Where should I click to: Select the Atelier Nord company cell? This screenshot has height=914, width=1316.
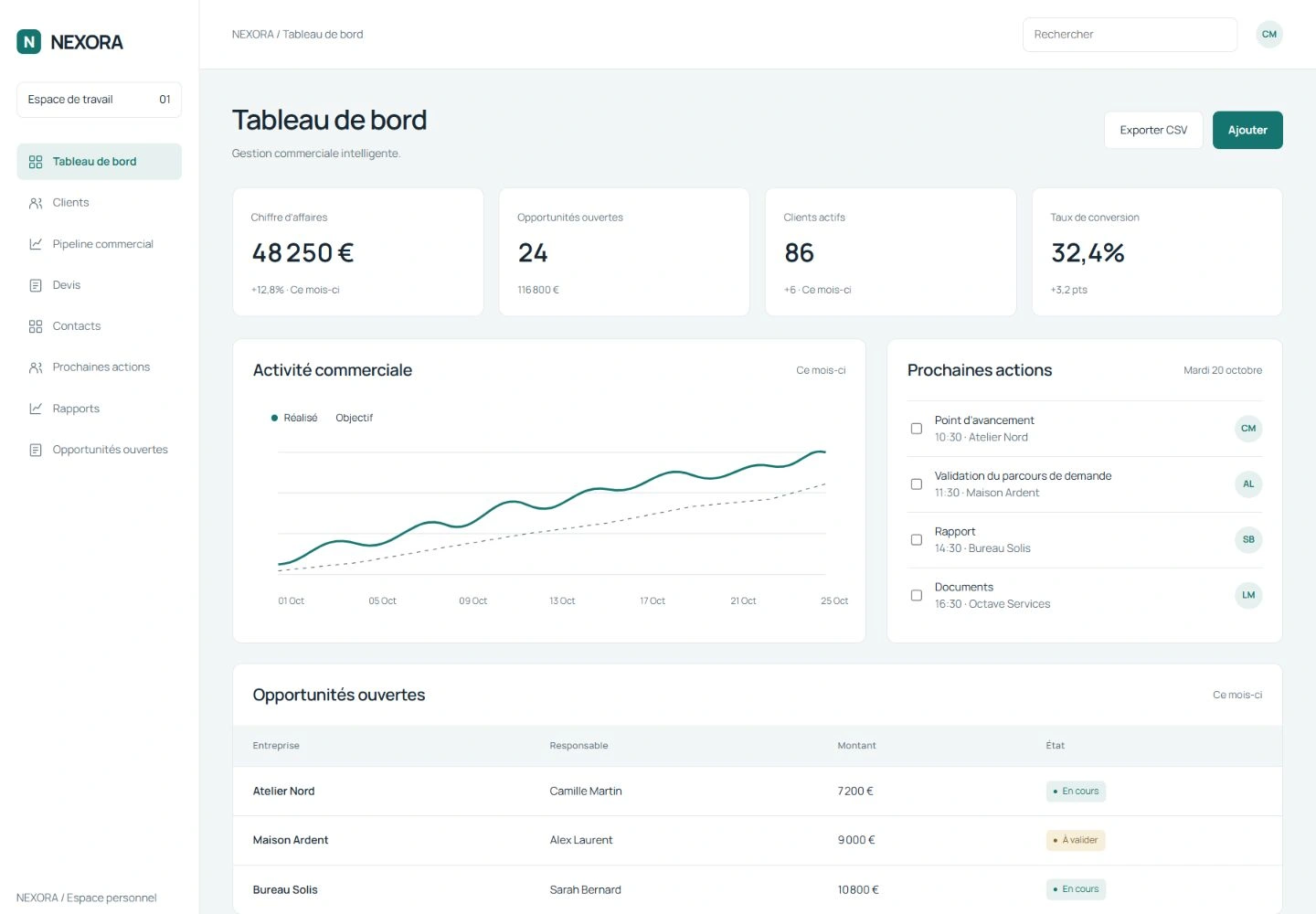[283, 792]
